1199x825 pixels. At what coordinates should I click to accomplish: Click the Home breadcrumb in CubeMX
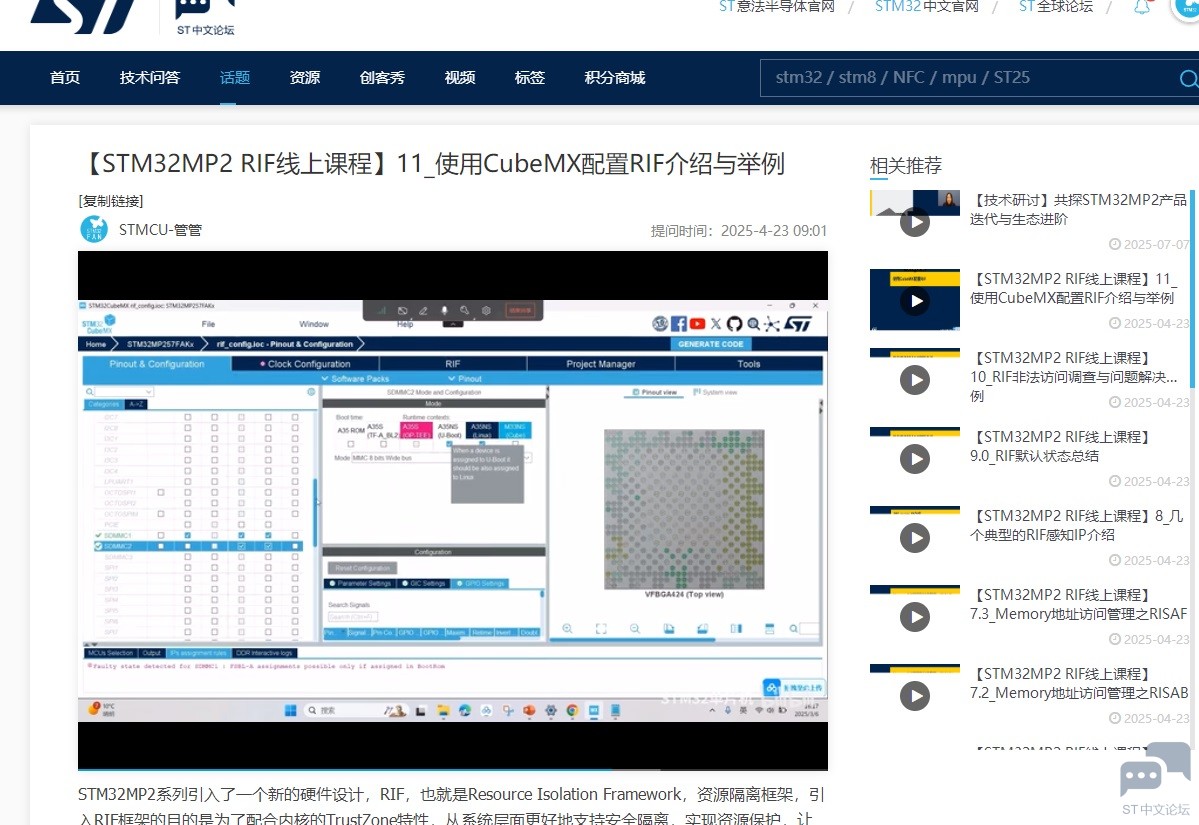[96, 344]
